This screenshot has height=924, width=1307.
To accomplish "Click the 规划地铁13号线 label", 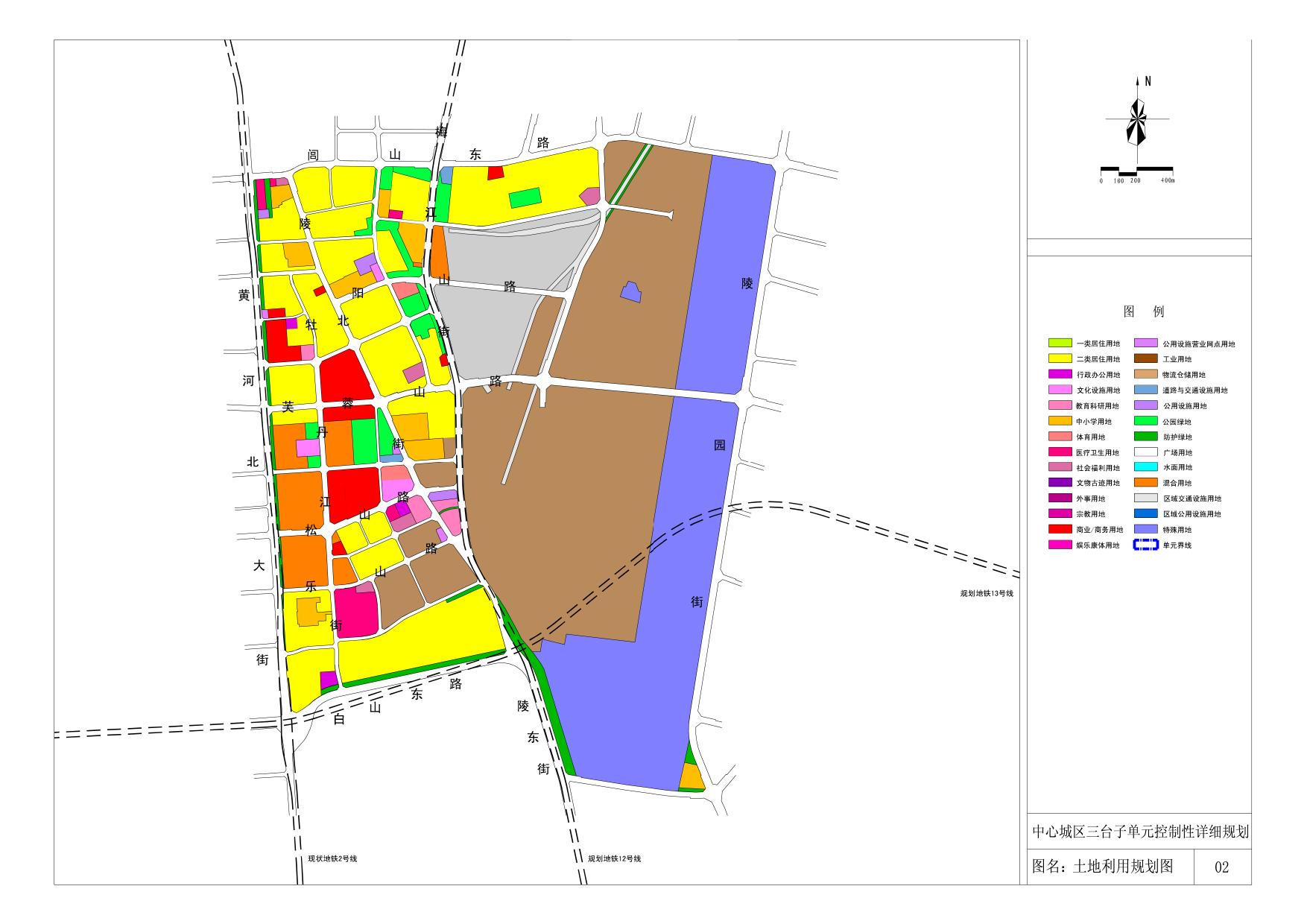I will click(987, 594).
